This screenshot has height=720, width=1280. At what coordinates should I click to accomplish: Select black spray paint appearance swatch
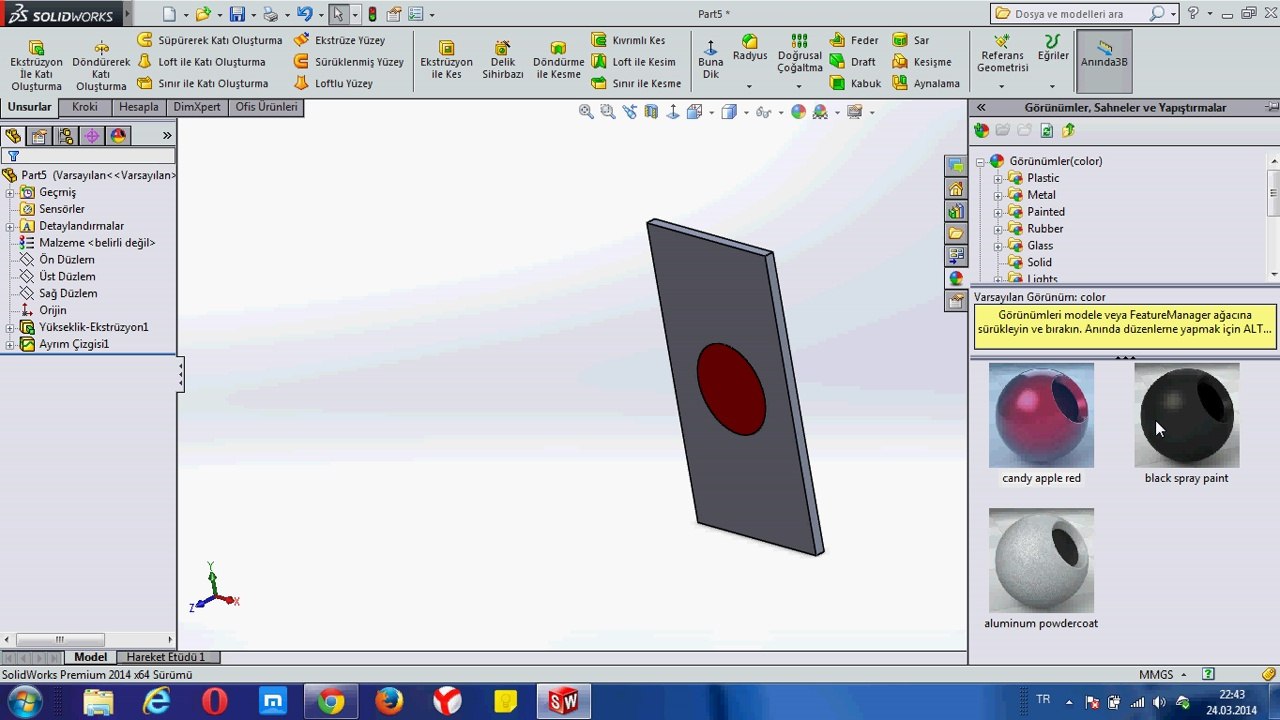(1187, 415)
